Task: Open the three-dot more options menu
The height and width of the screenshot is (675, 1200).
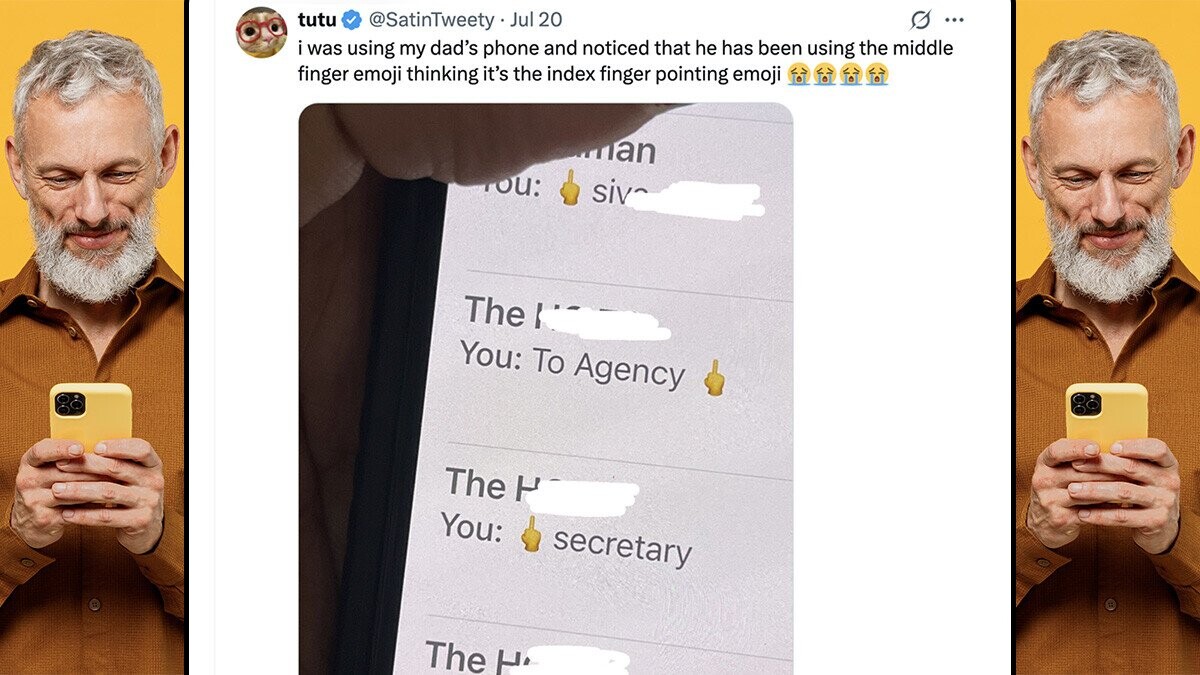Action: [x=955, y=20]
